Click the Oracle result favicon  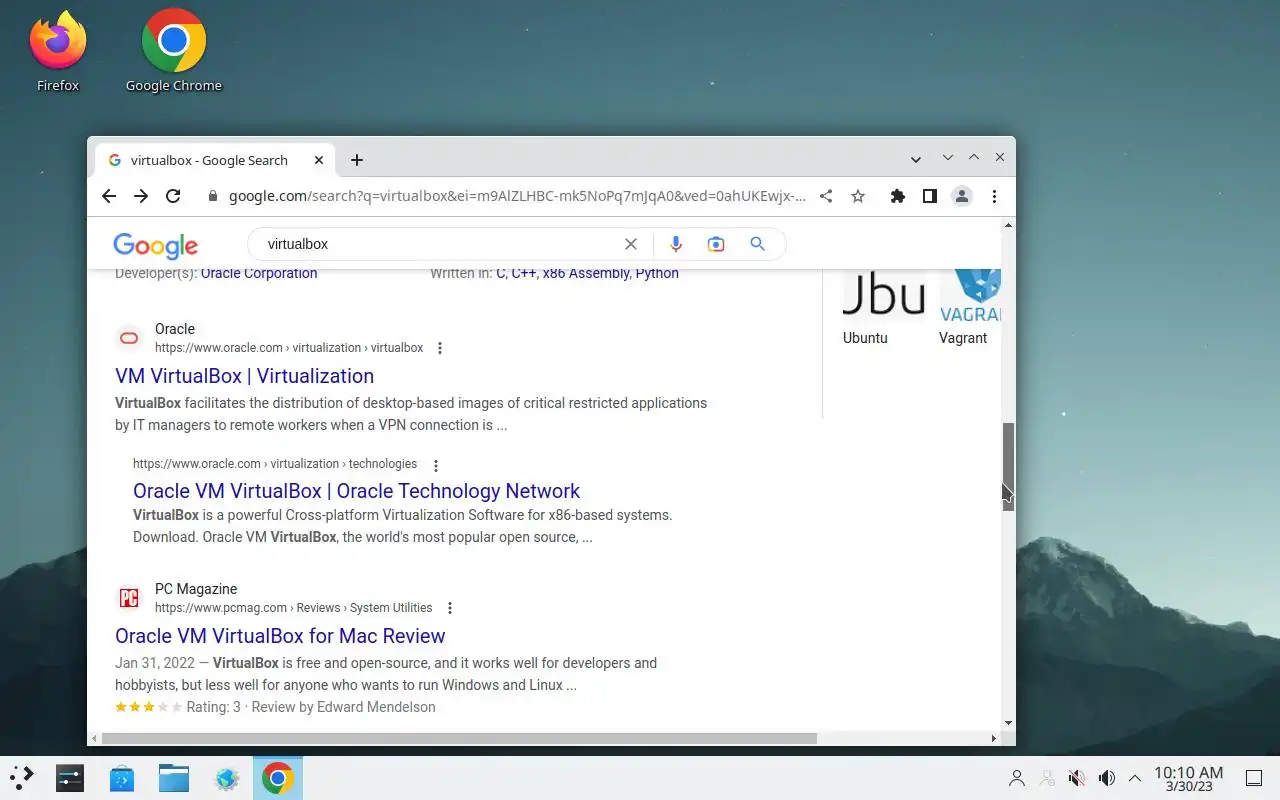coord(129,338)
